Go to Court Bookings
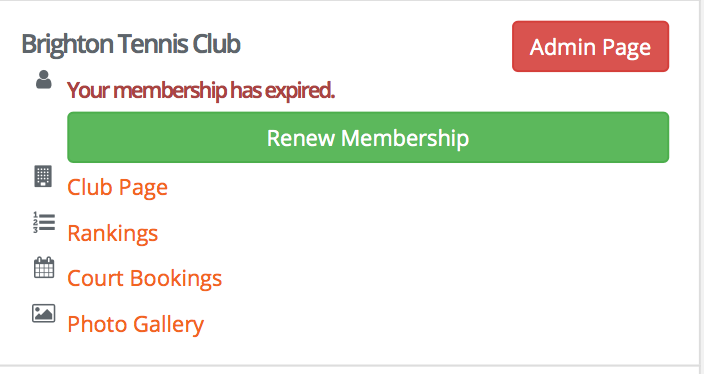Image resolution: width=704 pixels, height=374 pixels. (145, 278)
